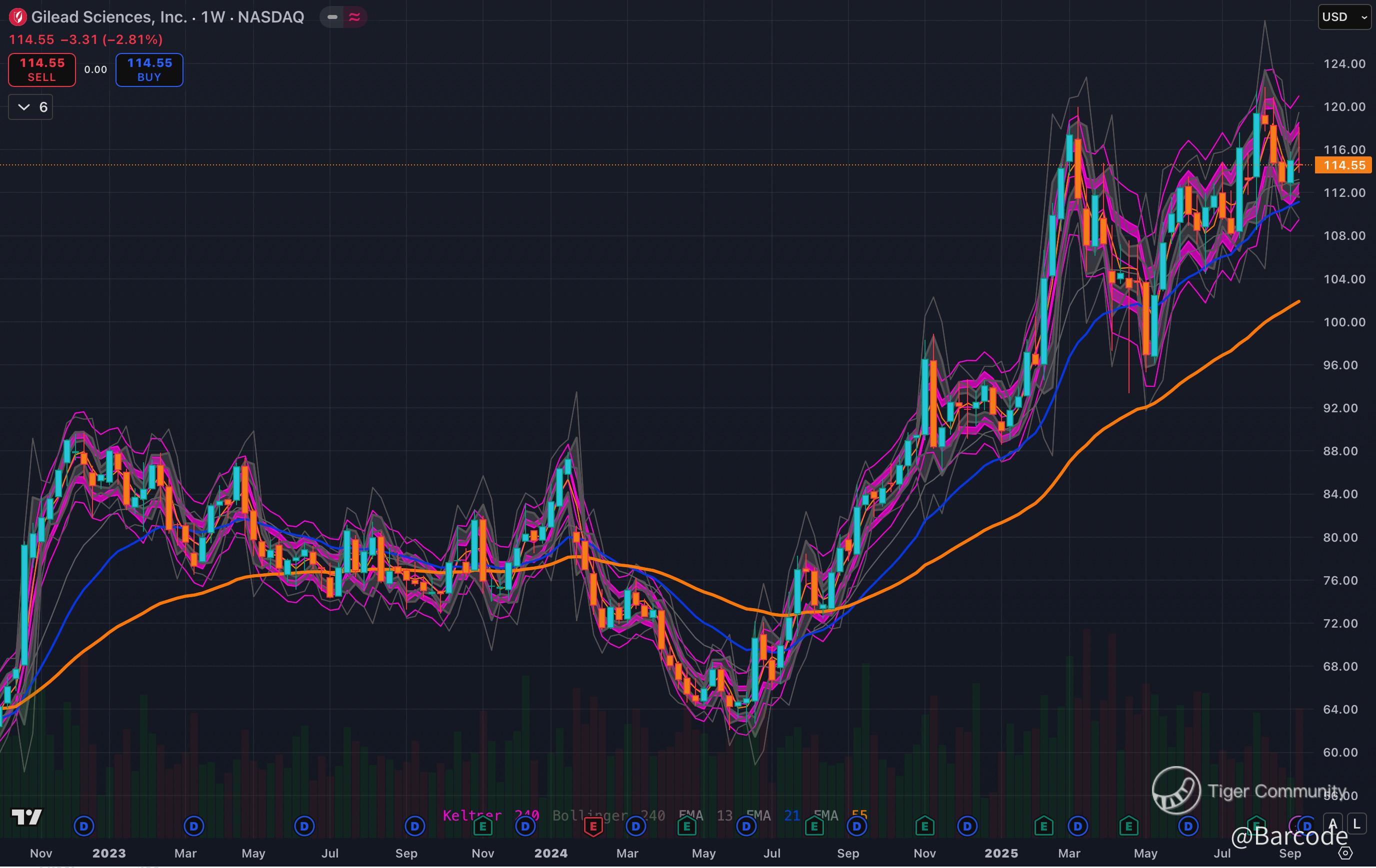The image size is (1376, 868).
Task: Click the pink approximate-equals indicator icon
Action: click(354, 17)
